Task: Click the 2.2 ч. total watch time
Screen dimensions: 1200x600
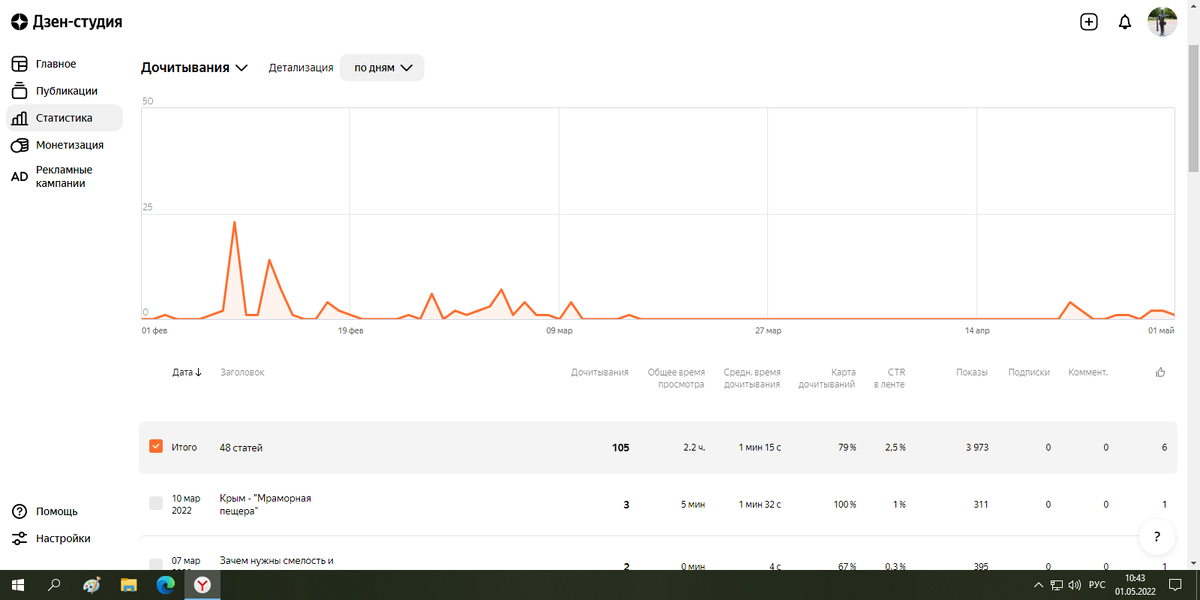Action: 694,448
